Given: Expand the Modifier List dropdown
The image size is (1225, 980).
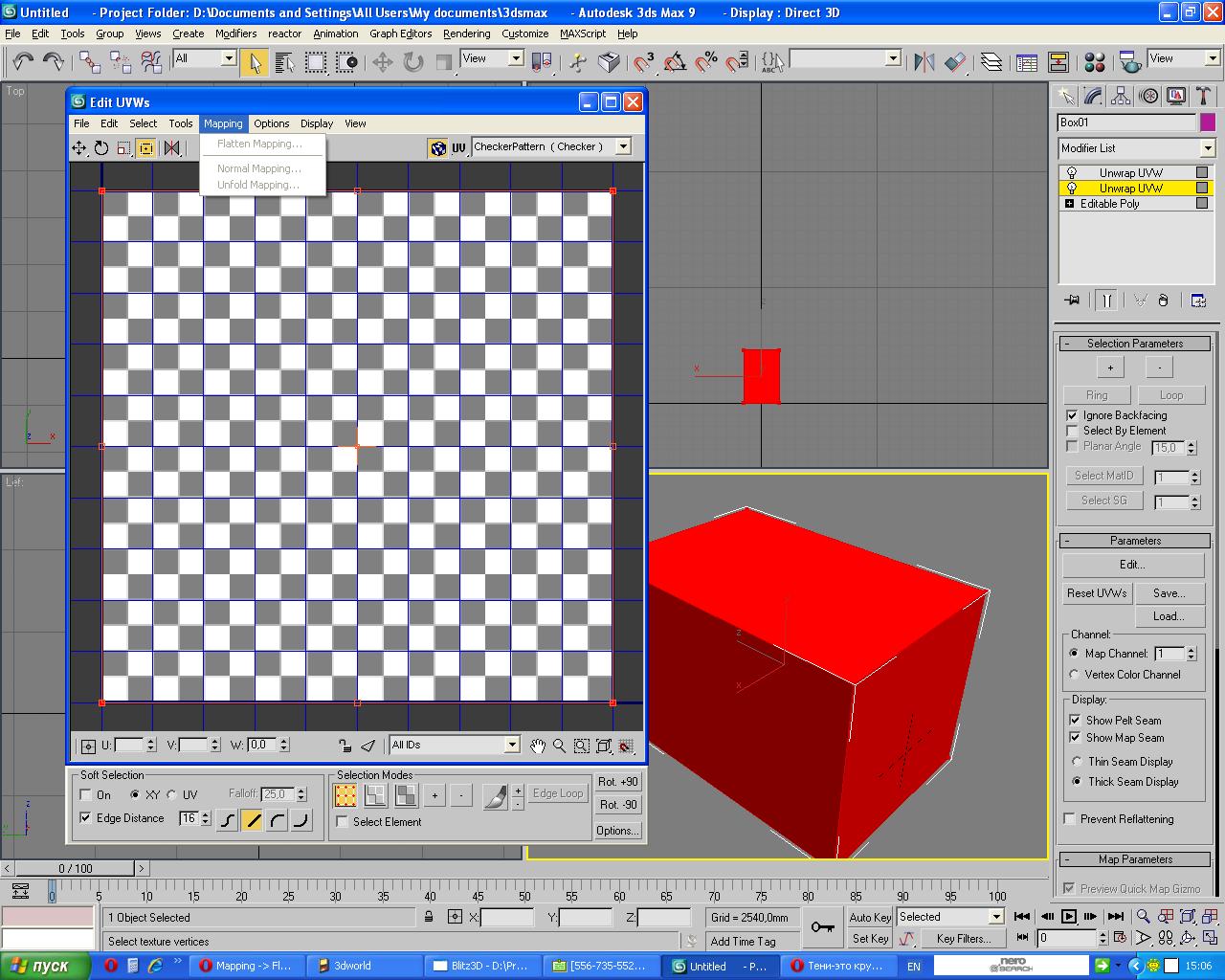Looking at the screenshot, I should point(1207,148).
